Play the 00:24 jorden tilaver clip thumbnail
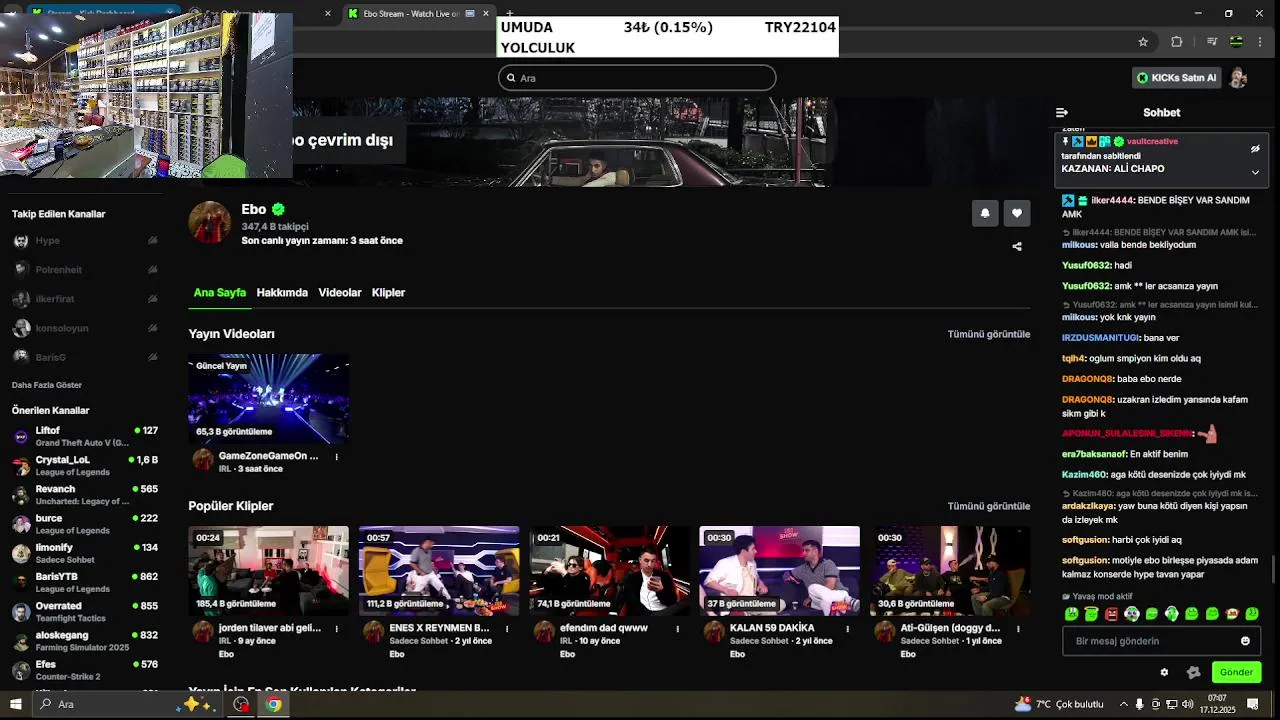 (x=268, y=570)
